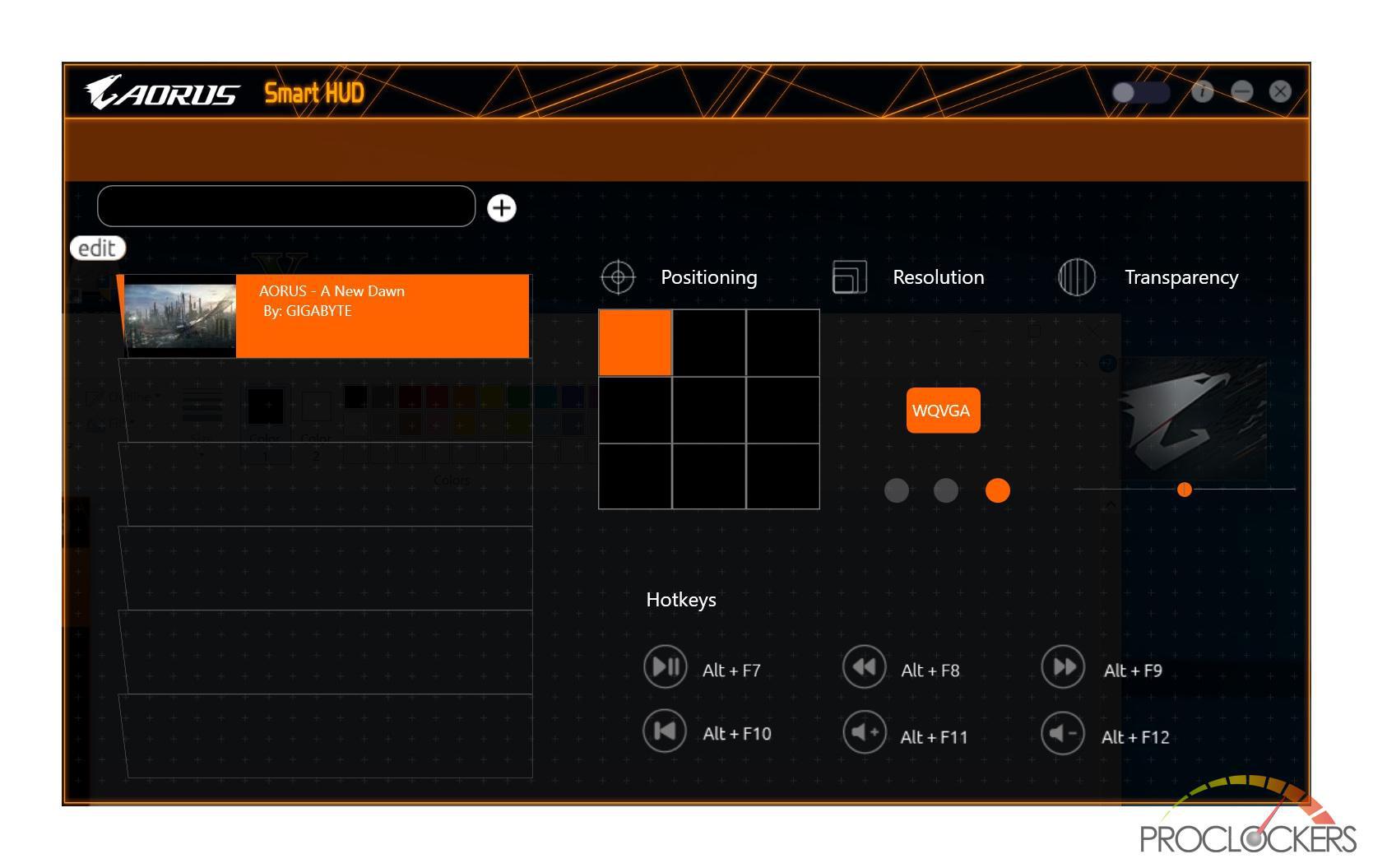Viewport: 1373px width, 868px height.
Task: Click the Alt + F11 hotkey label
Action: click(934, 737)
